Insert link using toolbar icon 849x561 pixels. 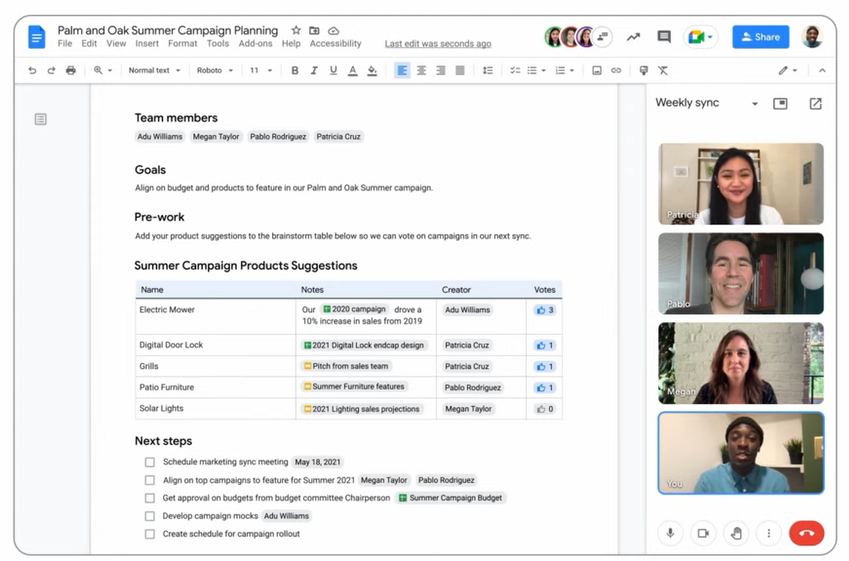[616, 71]
